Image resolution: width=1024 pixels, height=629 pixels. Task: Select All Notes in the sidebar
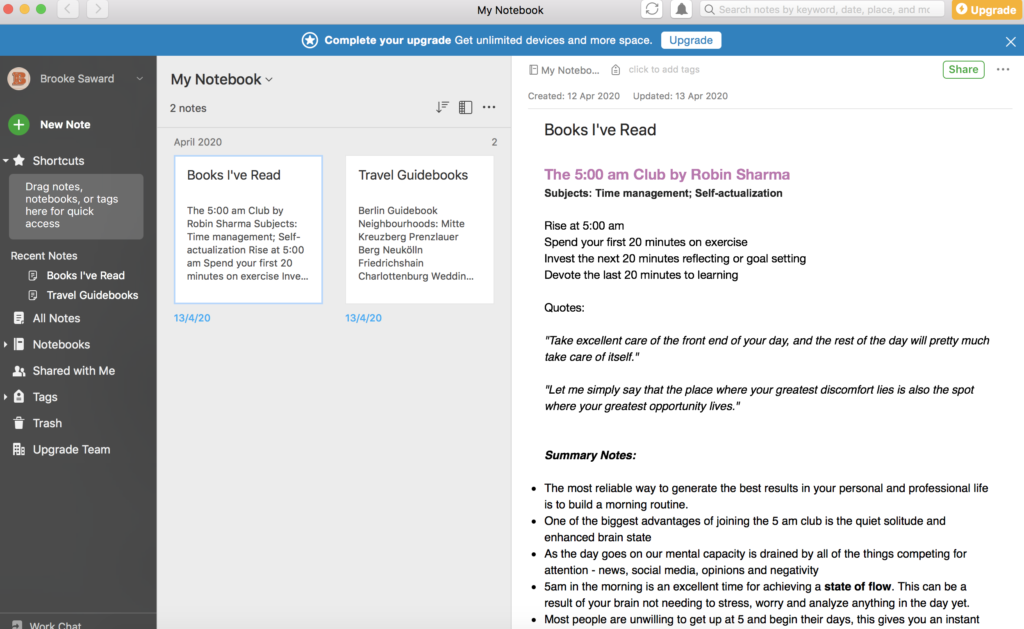click(56, 318)
